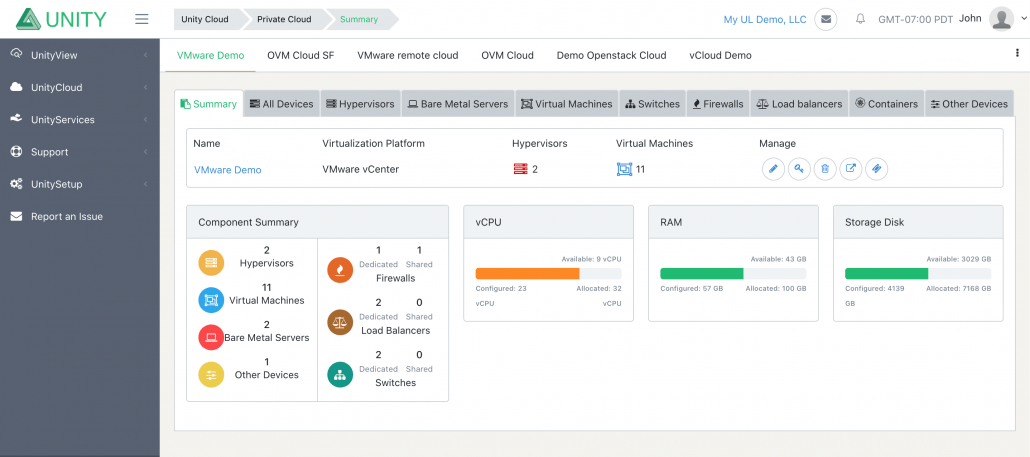Image resolution: width=1030 pixels, height=457 pixels.
Task: Open the Summary tab
Action: tap(209, 104)
